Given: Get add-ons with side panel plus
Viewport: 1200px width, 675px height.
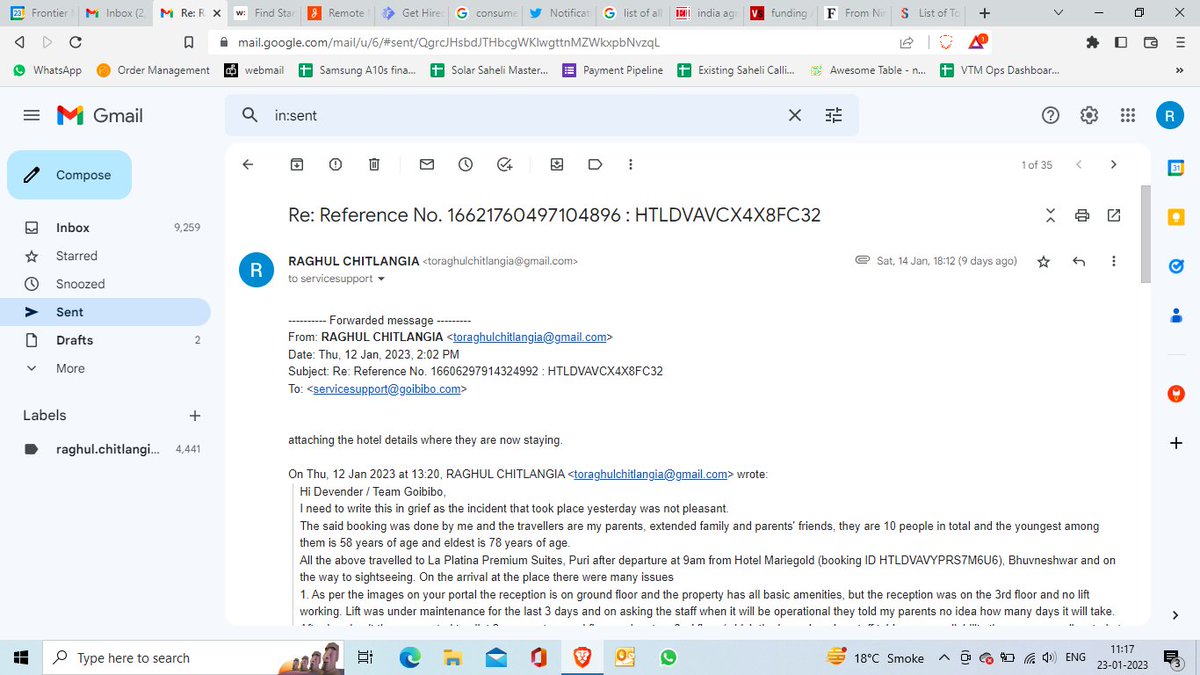Looking at the screenshot, I should tap(1176, 442).
